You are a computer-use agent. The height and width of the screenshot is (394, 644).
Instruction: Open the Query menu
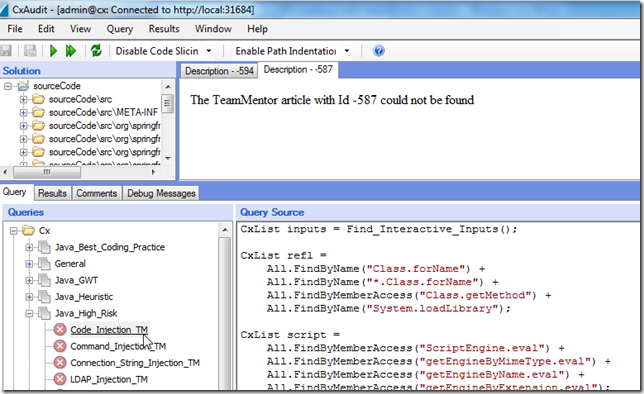click(x=120, y=29)
